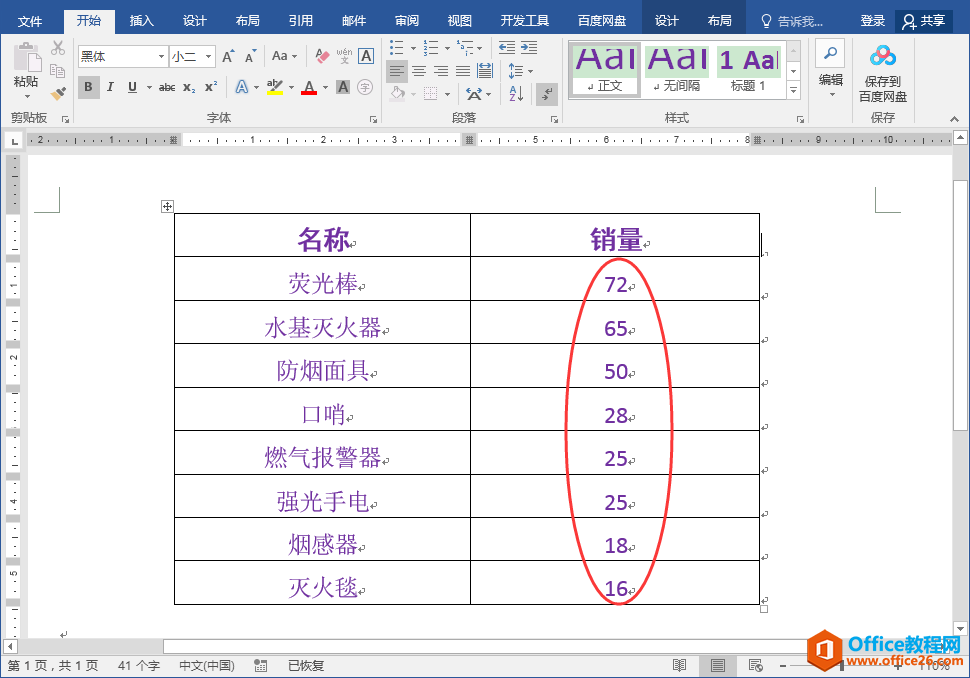Viewport: 970px width, 678px height.
Task: Increase font size with grow button
Action: [228, 56]
